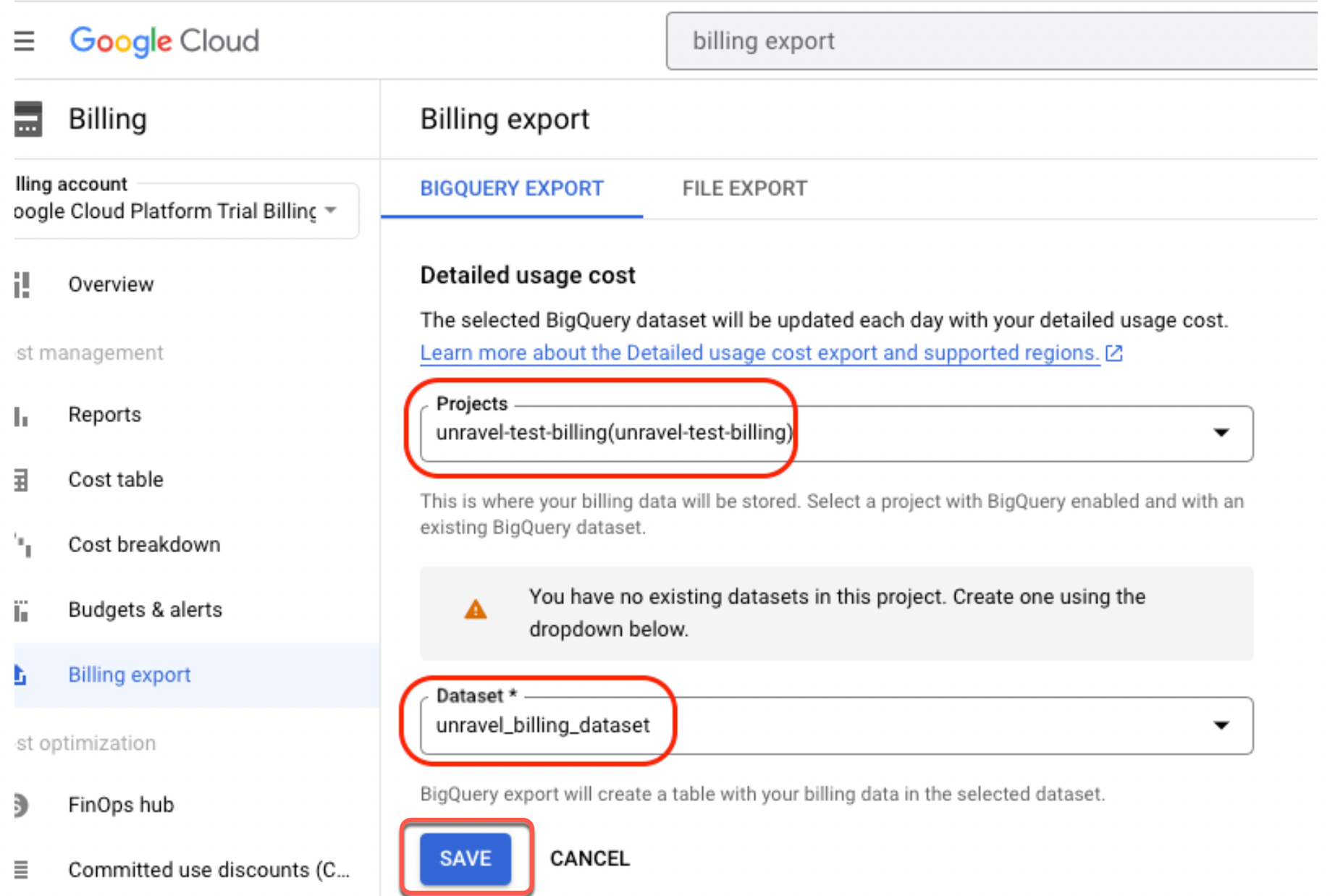The width and height of the screenshot is (1335, 896).
Task: Open the Dataset dropdown
Action: click(1222, 725)
